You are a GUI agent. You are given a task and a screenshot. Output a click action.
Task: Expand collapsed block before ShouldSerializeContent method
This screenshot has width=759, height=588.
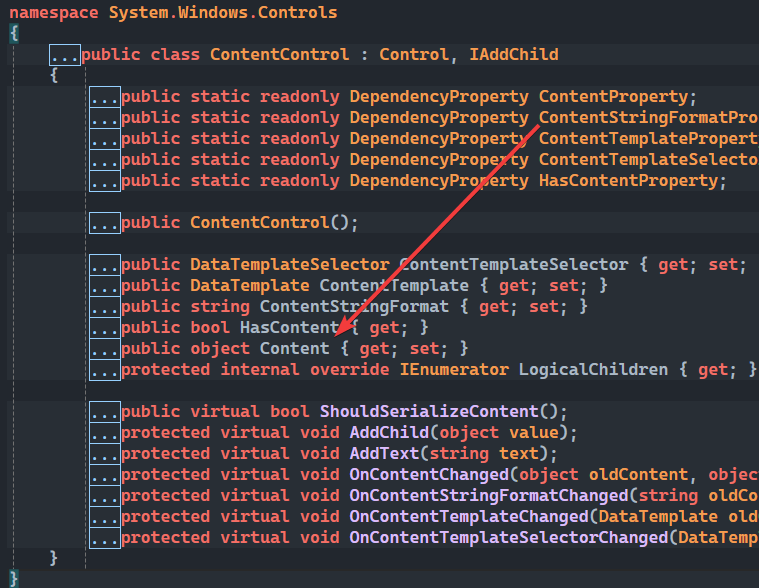[105, 412]
